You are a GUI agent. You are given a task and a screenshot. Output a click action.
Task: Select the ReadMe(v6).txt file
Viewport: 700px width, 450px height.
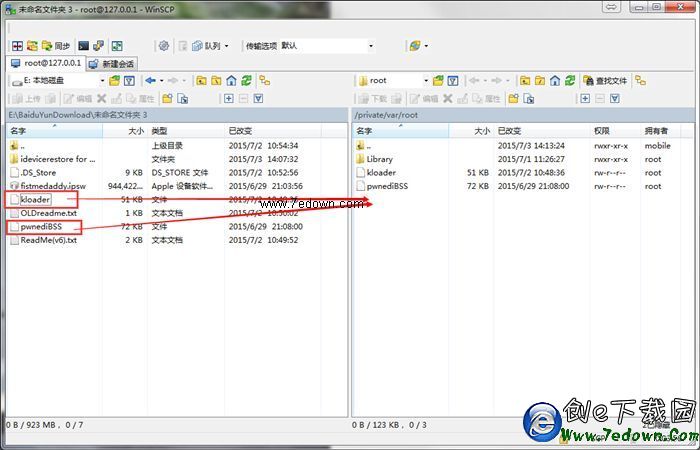43,240
